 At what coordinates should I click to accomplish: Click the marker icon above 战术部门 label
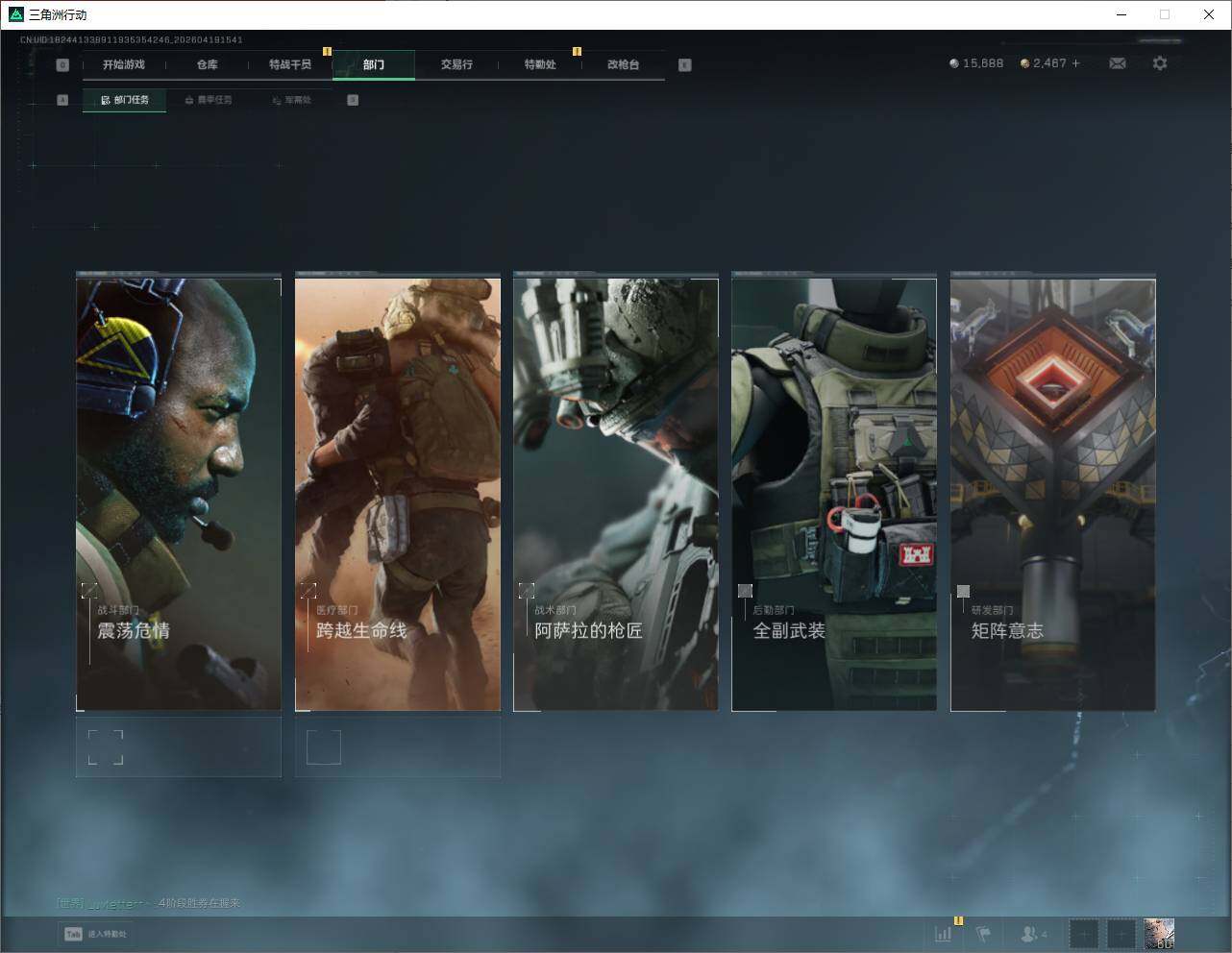(x=527, y=590)
